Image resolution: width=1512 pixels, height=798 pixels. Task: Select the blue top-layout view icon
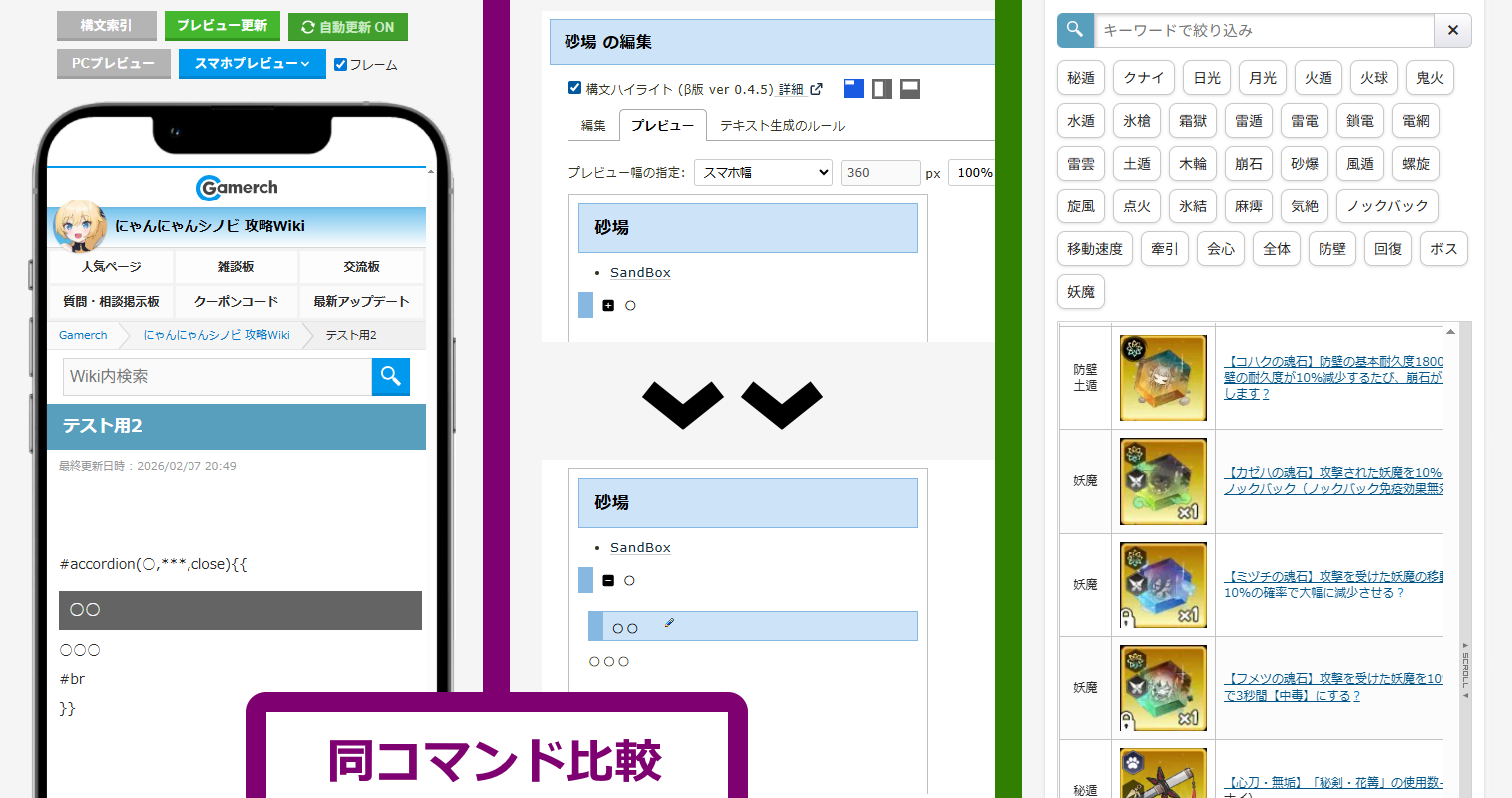pyautogui.click(x=853, y=89)
